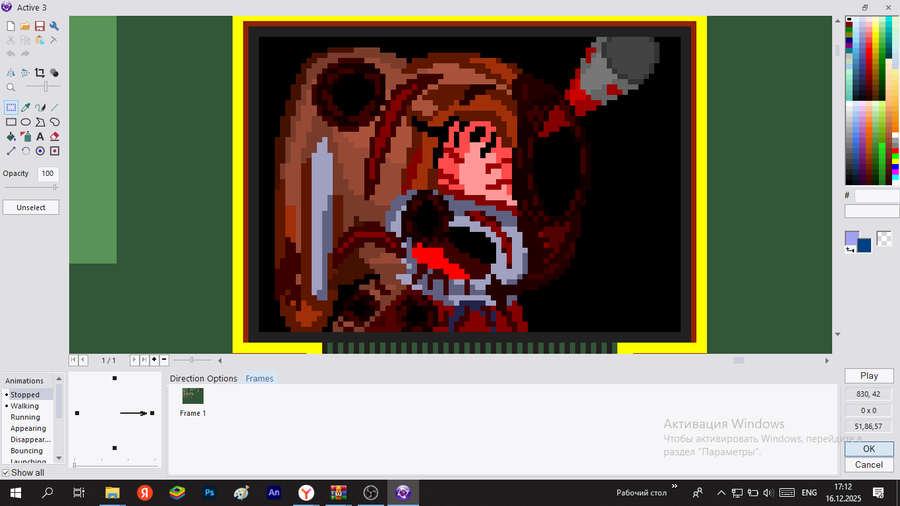
Task: Select the Color picker eyedropper tool
Action: click(26, 107)
